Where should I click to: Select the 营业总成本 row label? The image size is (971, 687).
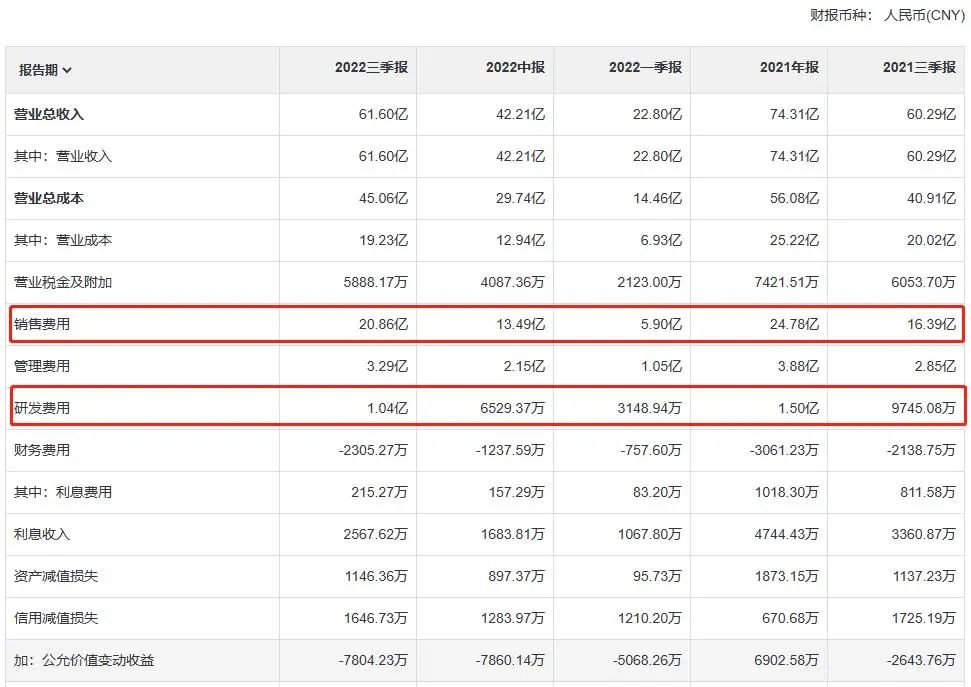49,199
